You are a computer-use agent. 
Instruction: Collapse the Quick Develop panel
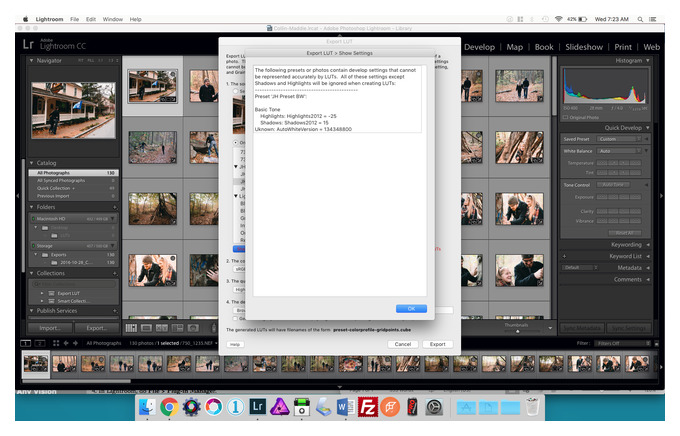pyautogui.click(x=647, y=128)
